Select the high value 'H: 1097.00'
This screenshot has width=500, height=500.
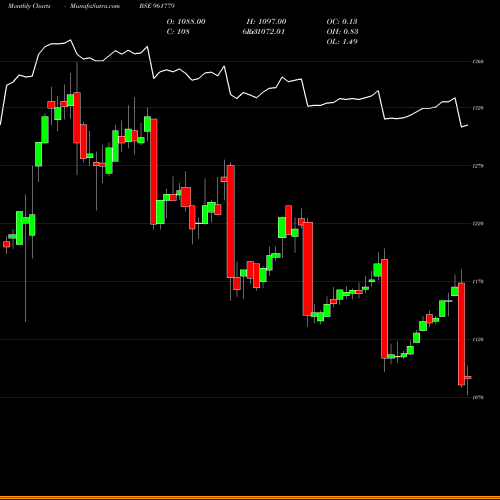[x=266, y=22]
